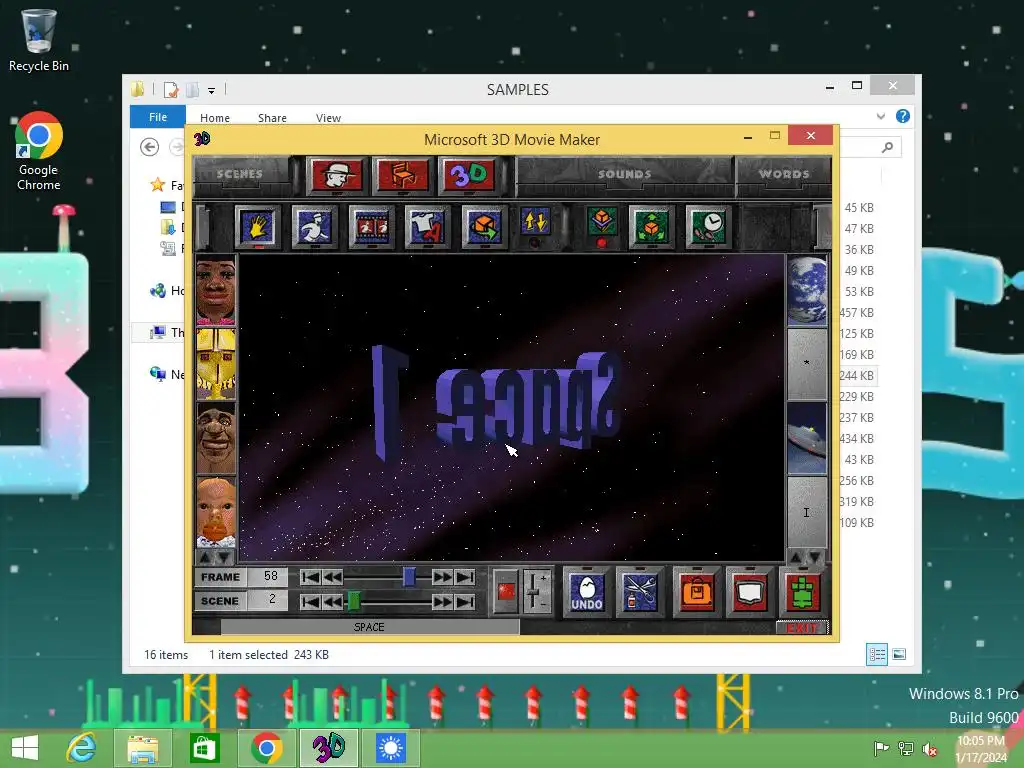Open the orange portfolio bag icon
The height and width of the screenshot is (768, 1024).
[696, 592]
